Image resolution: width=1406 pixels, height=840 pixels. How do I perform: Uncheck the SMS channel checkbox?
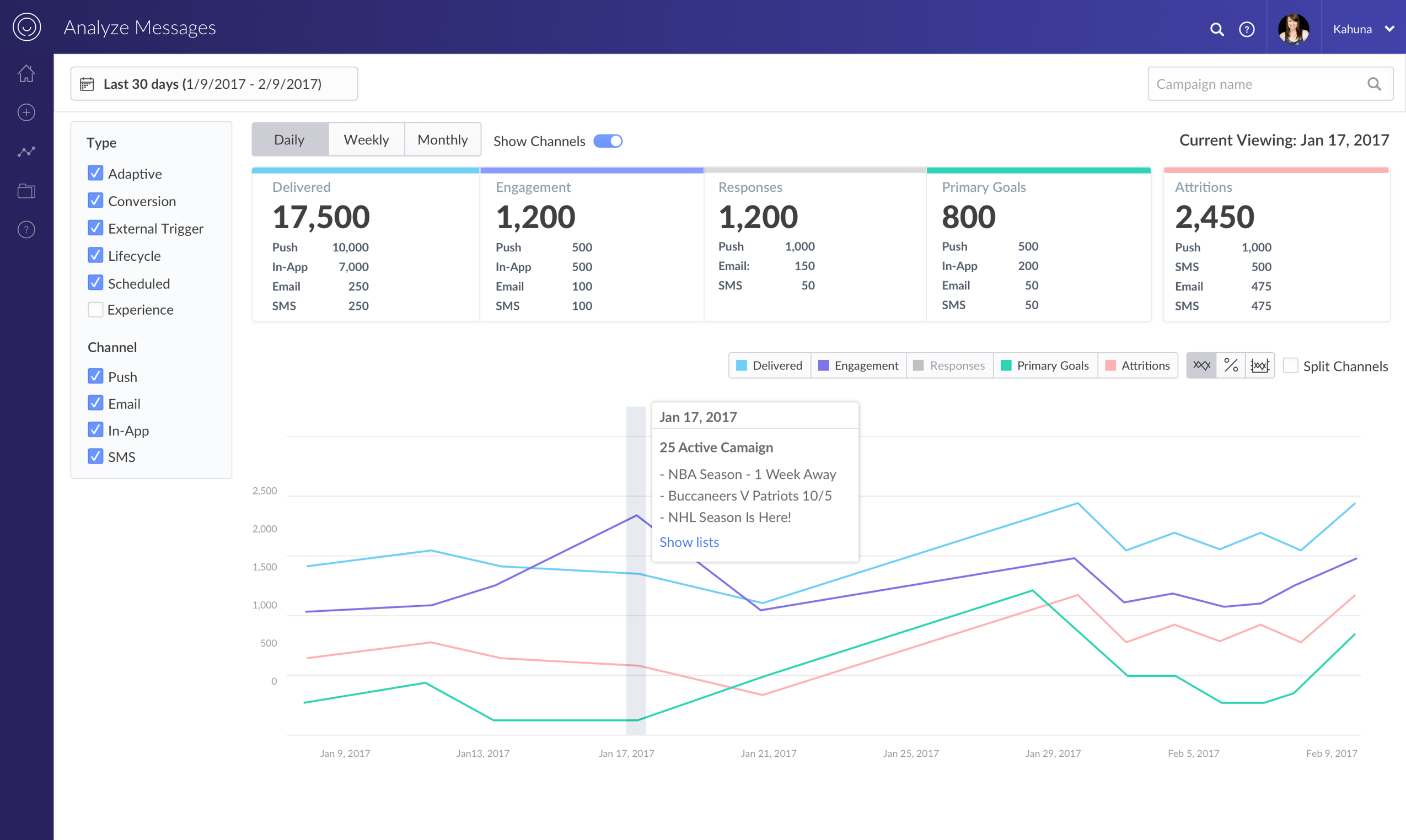point(95,456)
